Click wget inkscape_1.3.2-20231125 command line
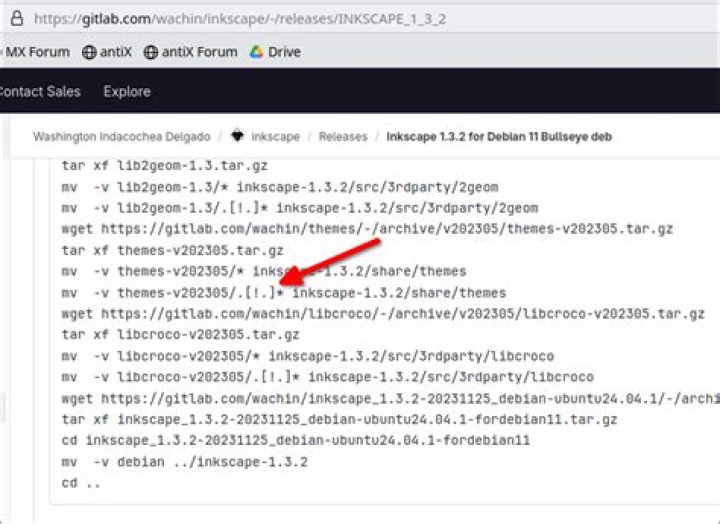720x524 pixels. [x=391, y=399]
